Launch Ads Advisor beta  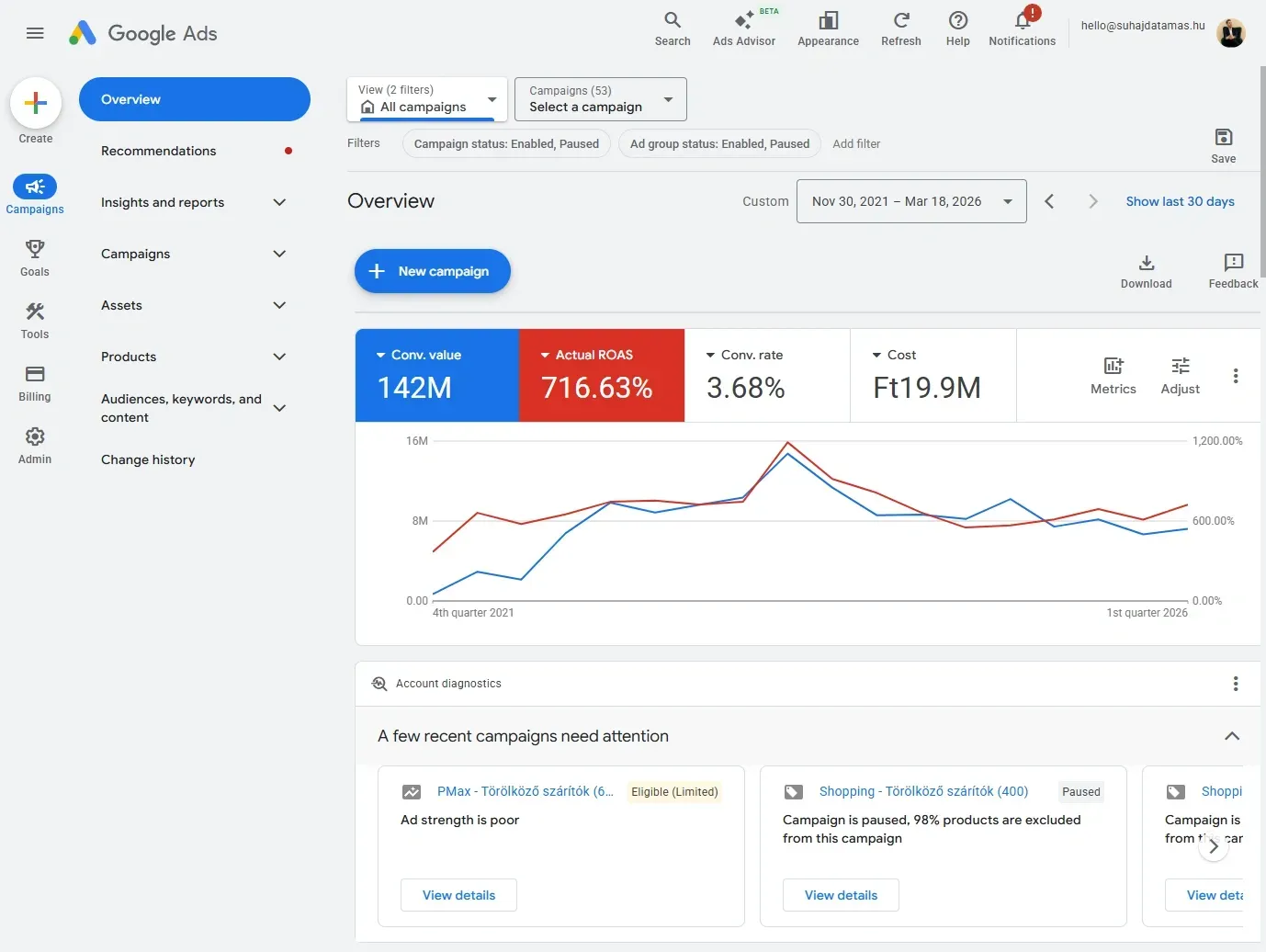tap(744, 29)
